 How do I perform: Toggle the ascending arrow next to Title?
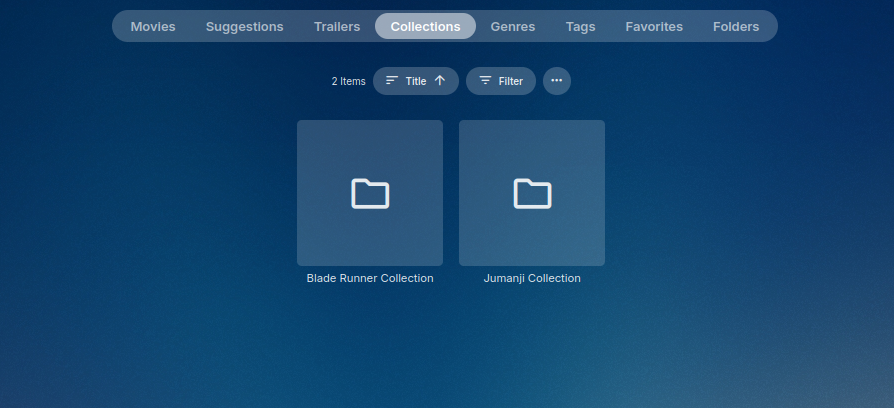pyautogui.click(x=440, y=81)
